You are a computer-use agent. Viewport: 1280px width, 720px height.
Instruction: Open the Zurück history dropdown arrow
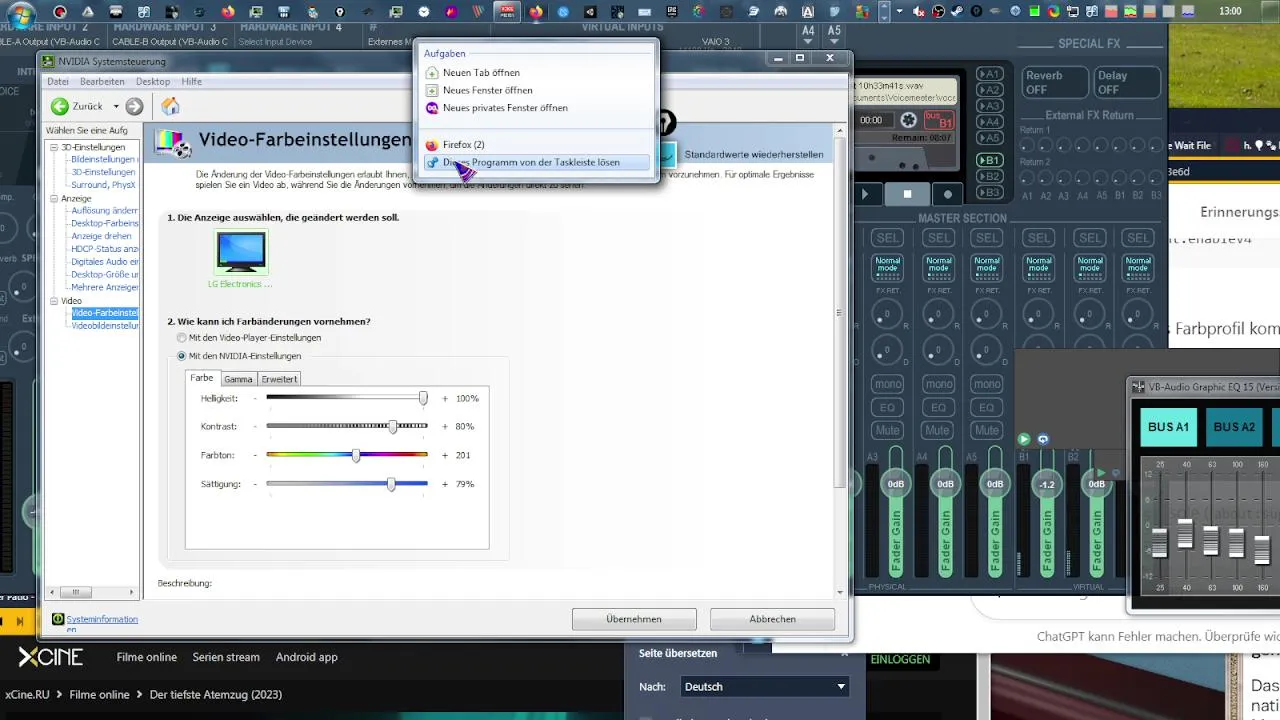point(115,106)
